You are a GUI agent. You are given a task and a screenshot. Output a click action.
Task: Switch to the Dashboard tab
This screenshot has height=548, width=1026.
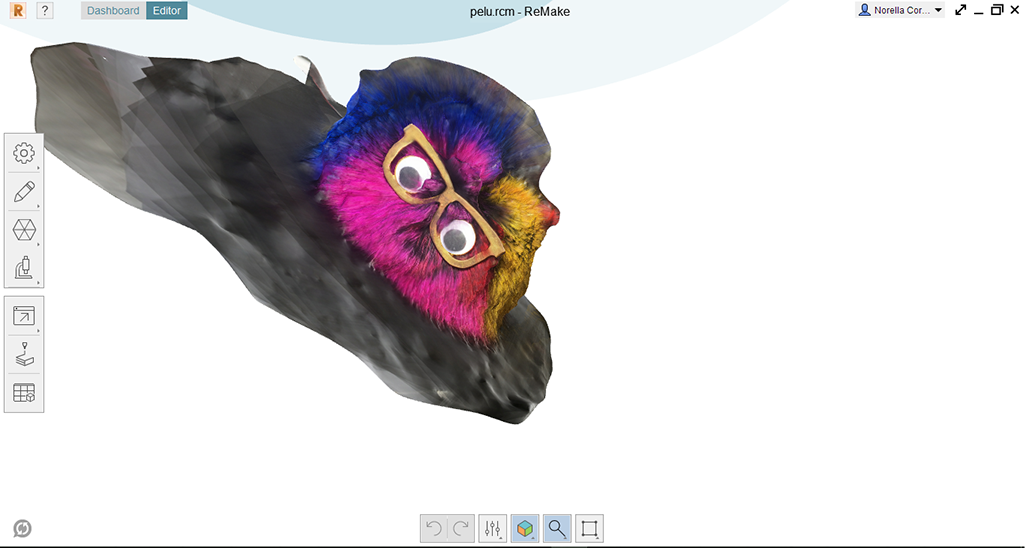[x=113, y=10]
